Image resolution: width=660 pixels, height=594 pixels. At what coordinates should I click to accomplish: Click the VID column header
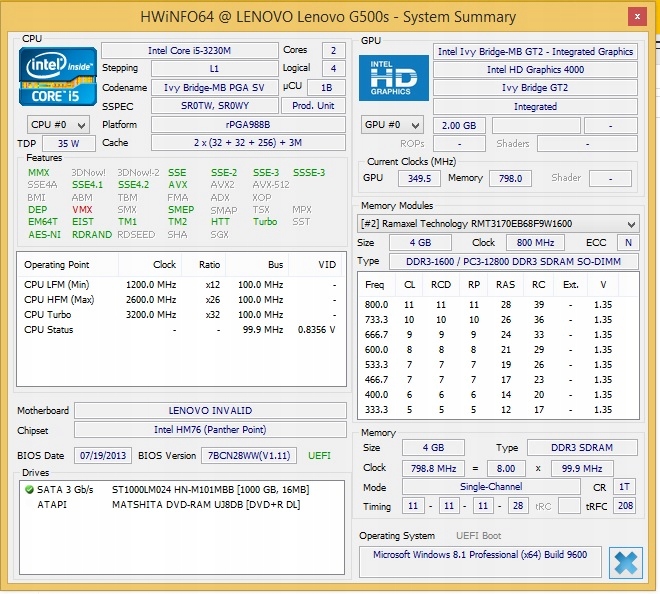tap(317, 265)
